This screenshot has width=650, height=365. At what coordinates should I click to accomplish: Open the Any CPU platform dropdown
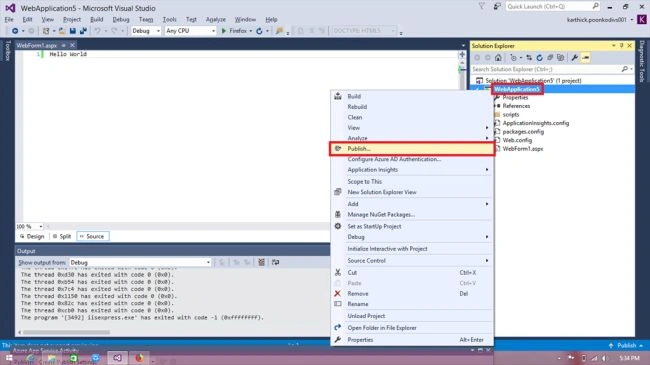tap(190, 31)
